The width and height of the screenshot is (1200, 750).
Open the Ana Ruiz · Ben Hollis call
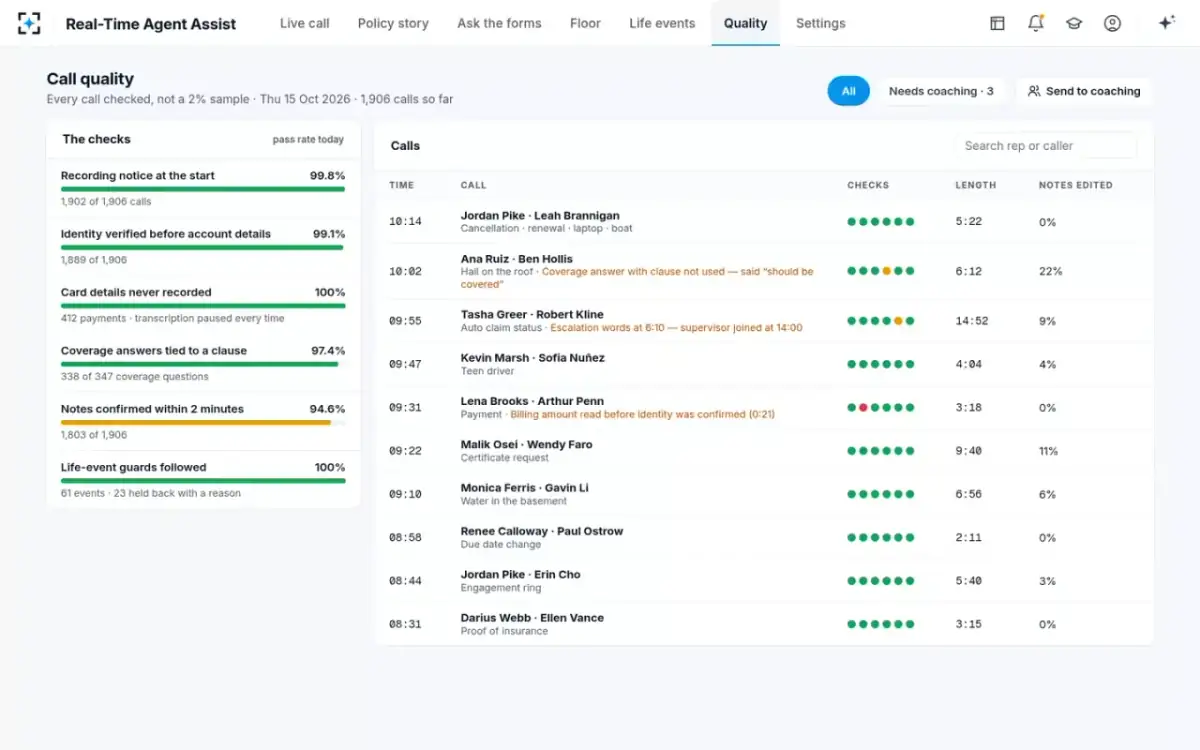click(x=764, y=271)
